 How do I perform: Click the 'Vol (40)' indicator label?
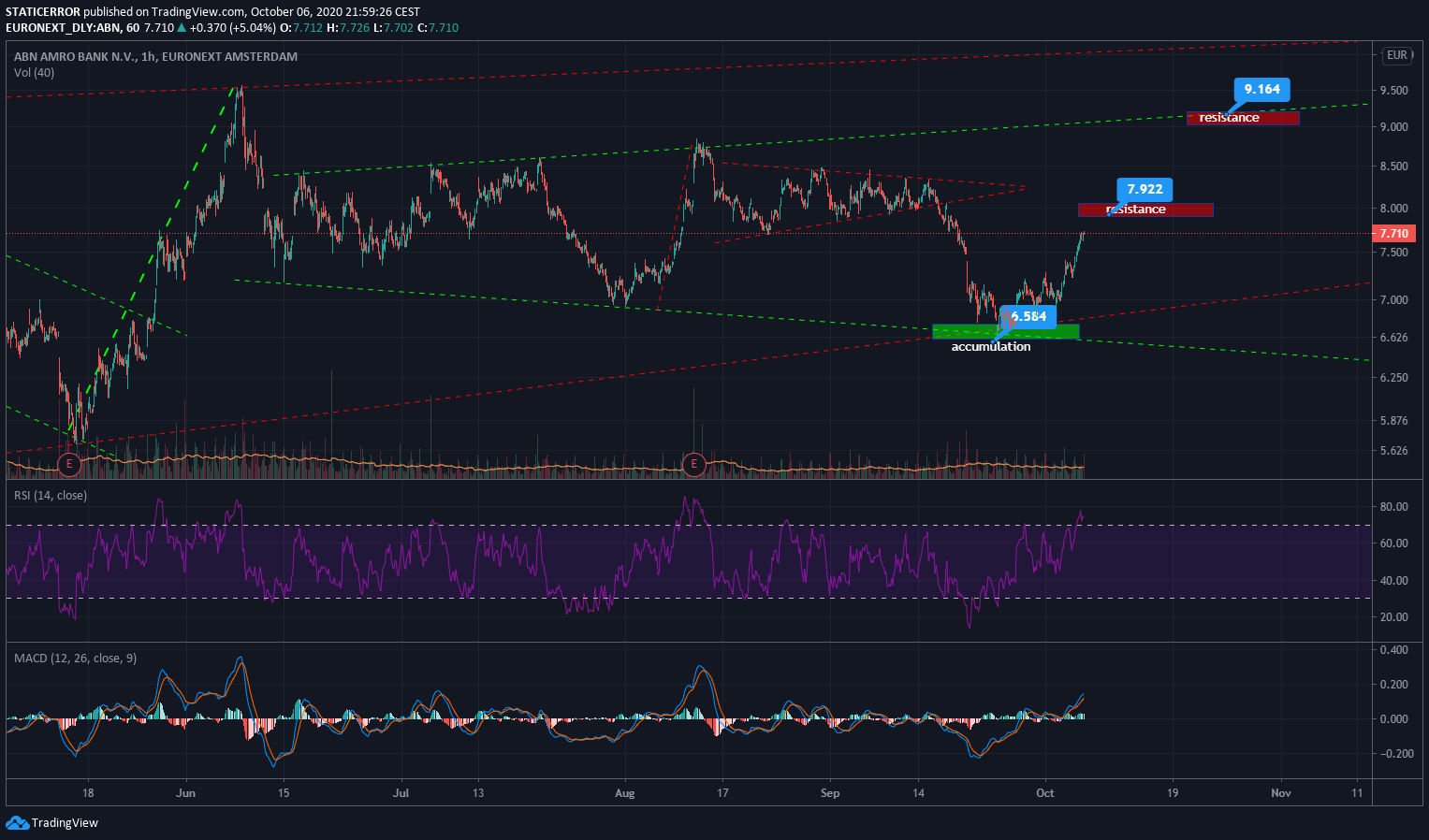point(34,73)
